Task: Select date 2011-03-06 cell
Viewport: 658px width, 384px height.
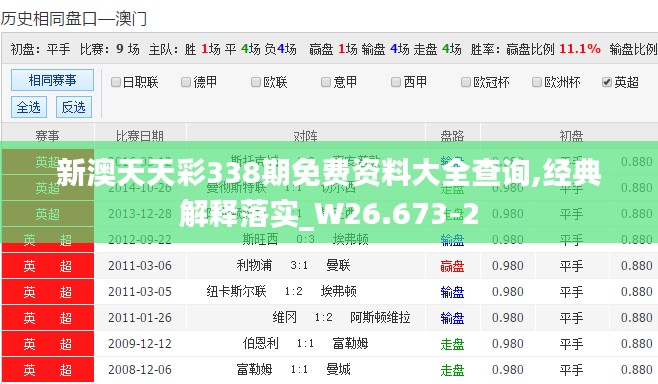Action: tap(140, 266)
